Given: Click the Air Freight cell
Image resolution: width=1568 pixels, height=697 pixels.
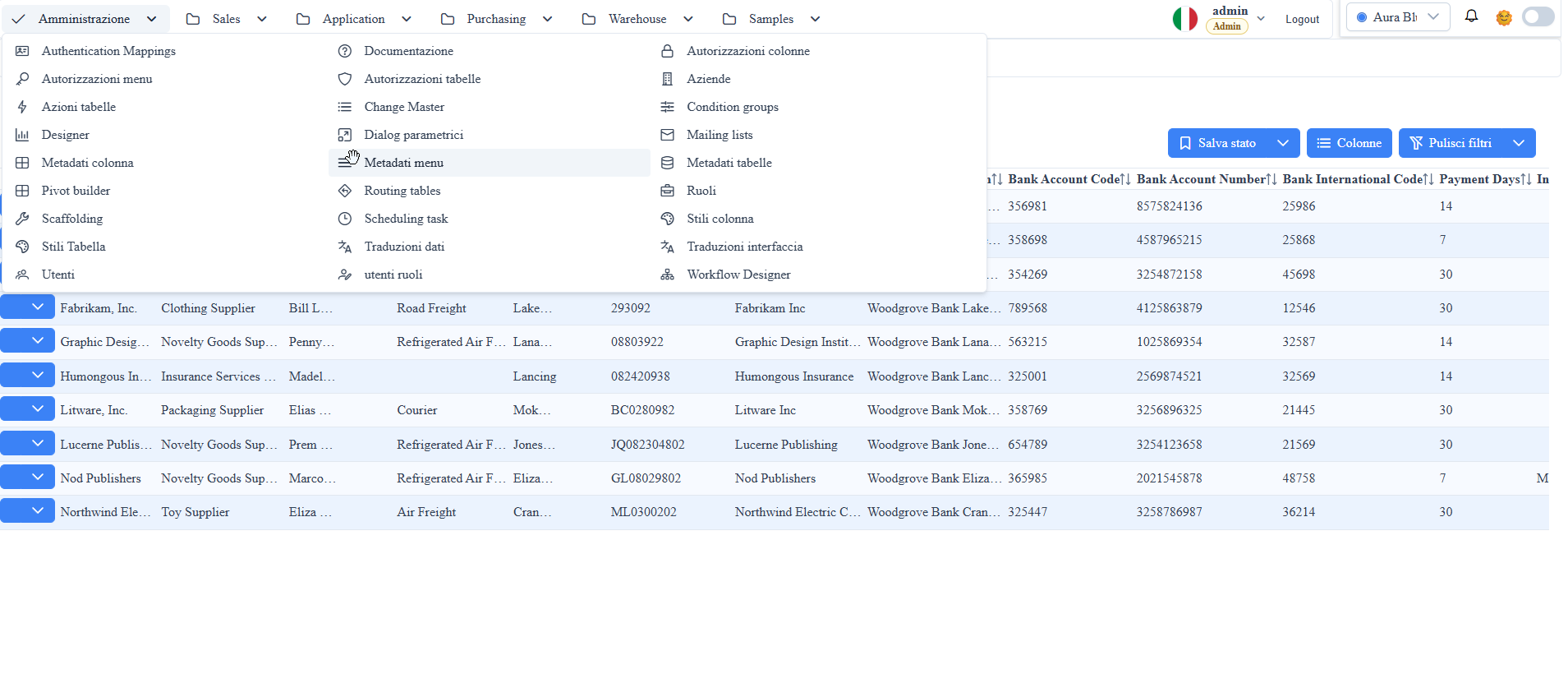Looking at the screenshot, I should (x=426, y=512).
